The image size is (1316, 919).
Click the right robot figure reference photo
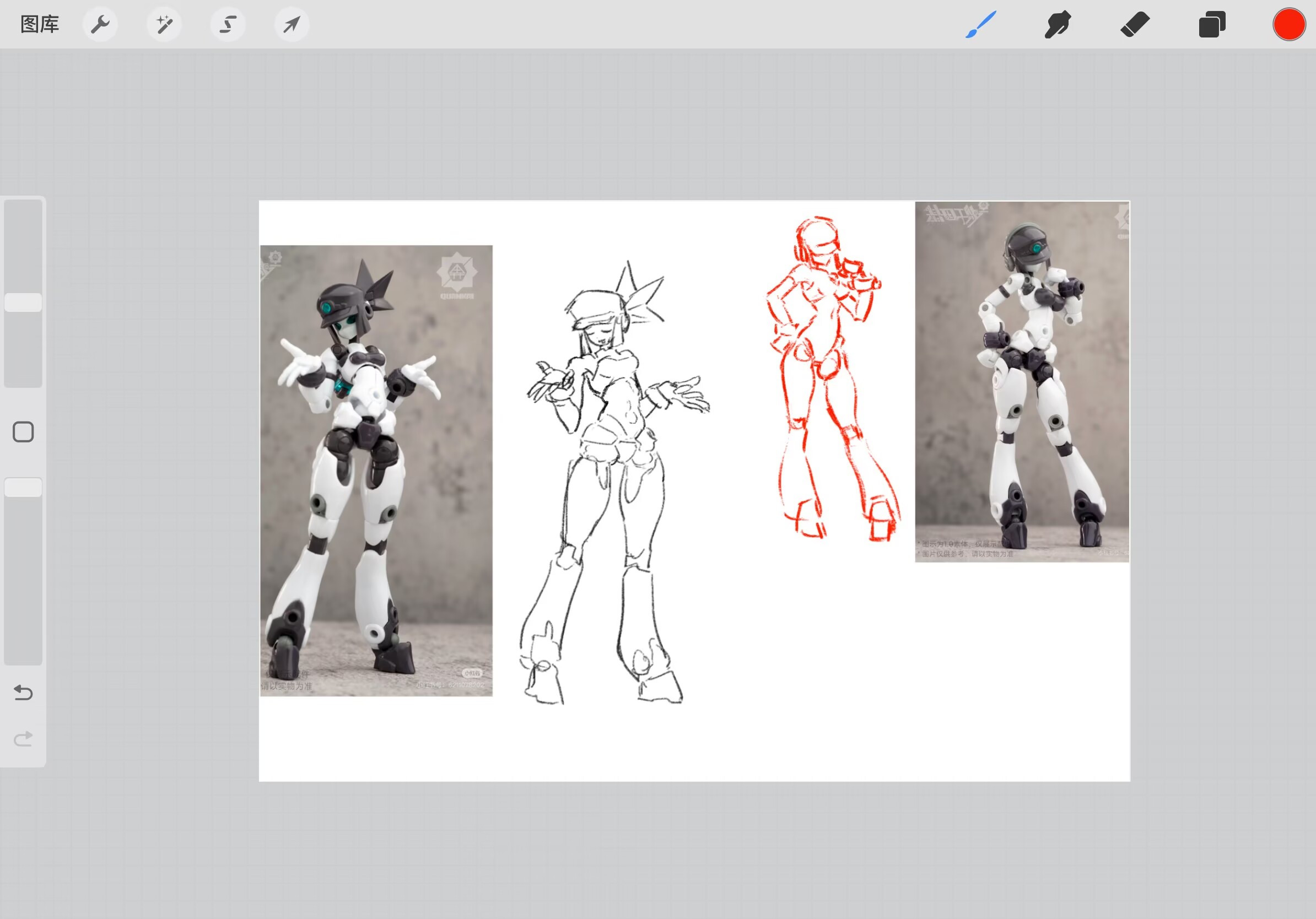point(1022,381)
